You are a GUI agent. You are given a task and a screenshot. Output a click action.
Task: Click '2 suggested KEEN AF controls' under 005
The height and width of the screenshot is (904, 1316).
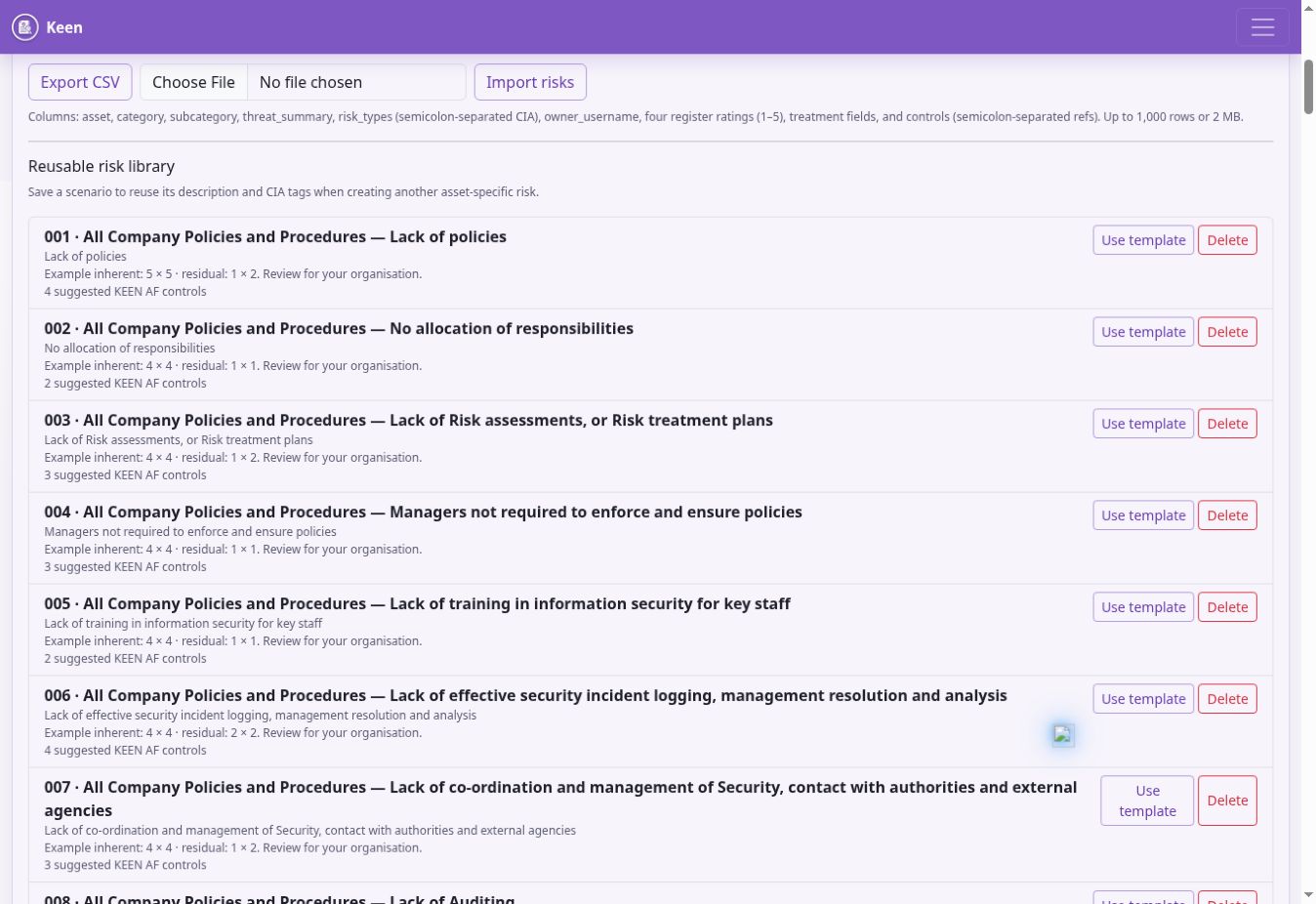pos(125,659)
